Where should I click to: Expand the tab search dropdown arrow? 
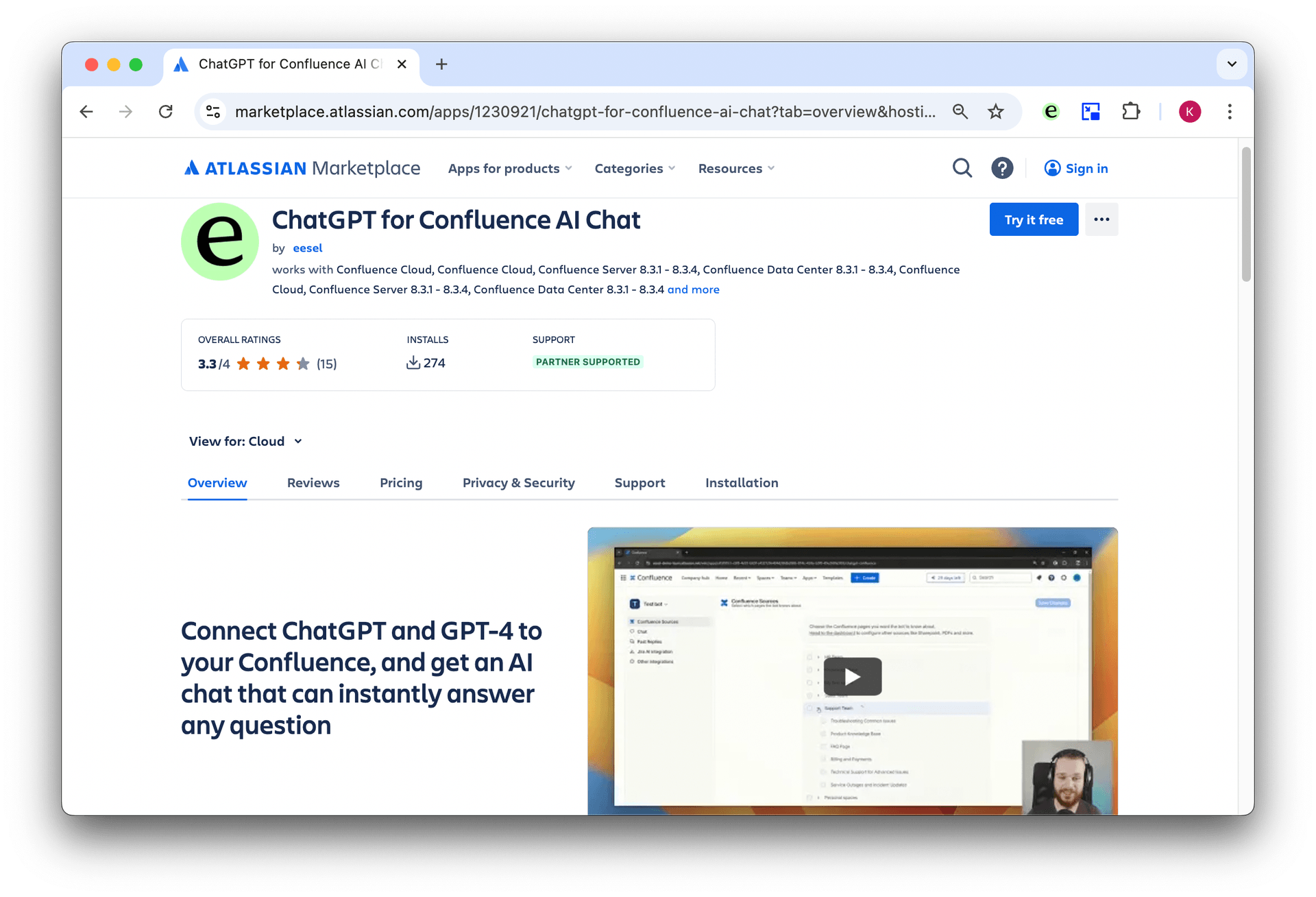(1232, 64)
